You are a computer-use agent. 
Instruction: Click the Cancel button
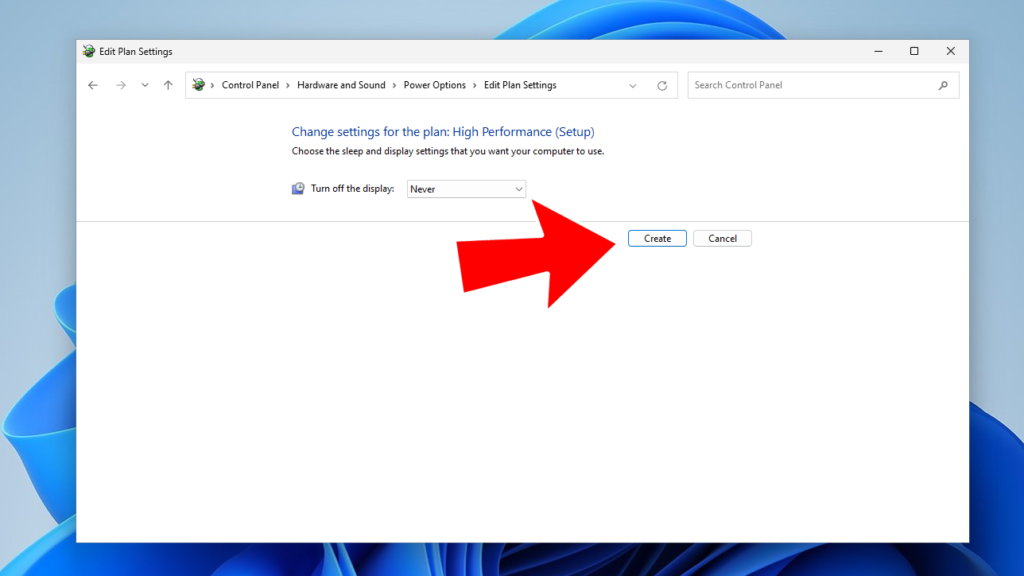[x=722, y=238]
